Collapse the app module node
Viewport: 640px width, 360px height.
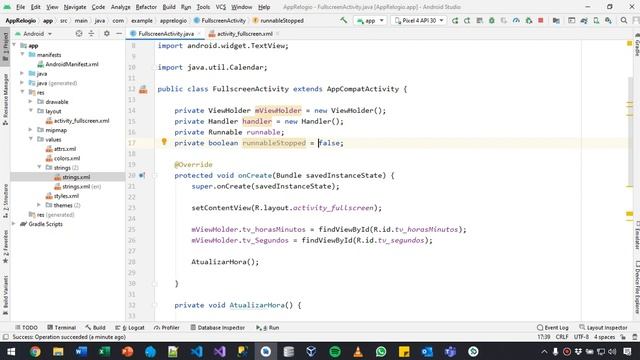(14, 45)
